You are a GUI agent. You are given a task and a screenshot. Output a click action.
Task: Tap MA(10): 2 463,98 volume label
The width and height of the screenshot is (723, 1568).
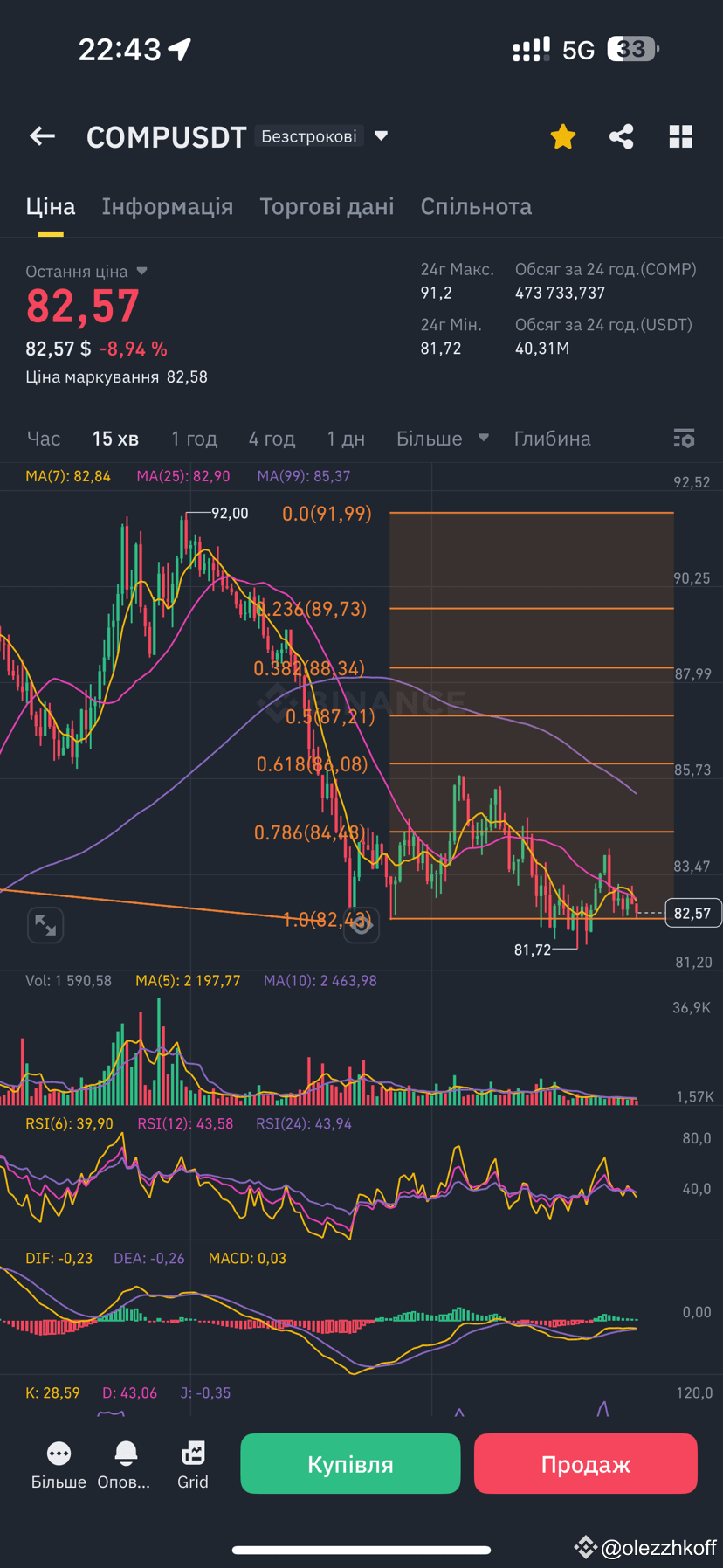[x=320, y=981]
